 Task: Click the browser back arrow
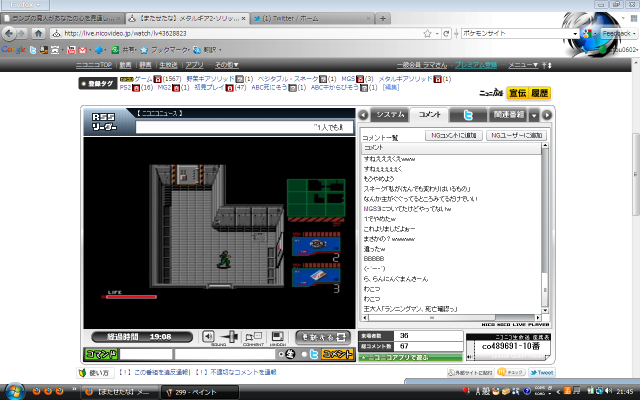[x=9, y=33]
